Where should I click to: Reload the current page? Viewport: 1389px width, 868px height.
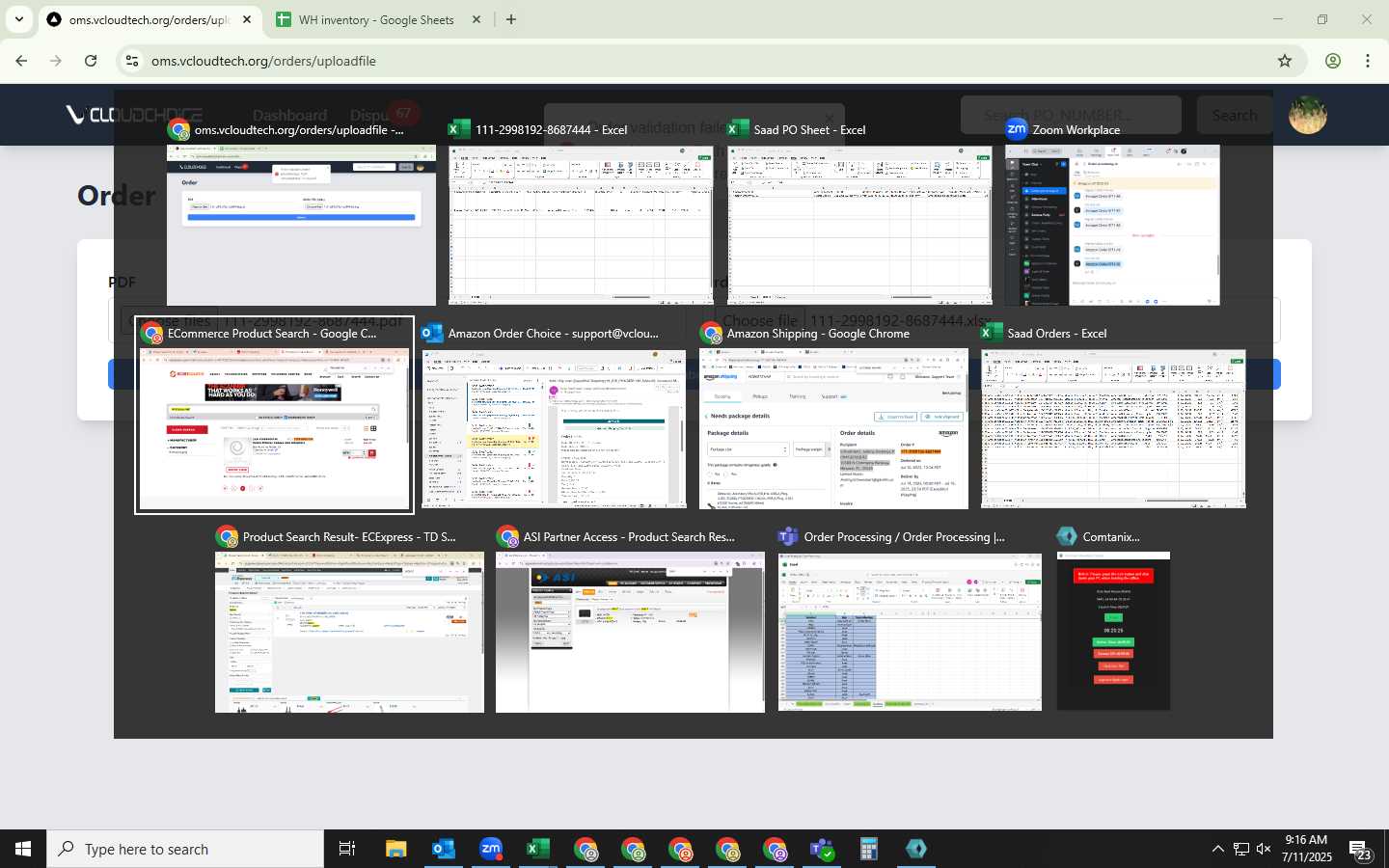[91, 61]
